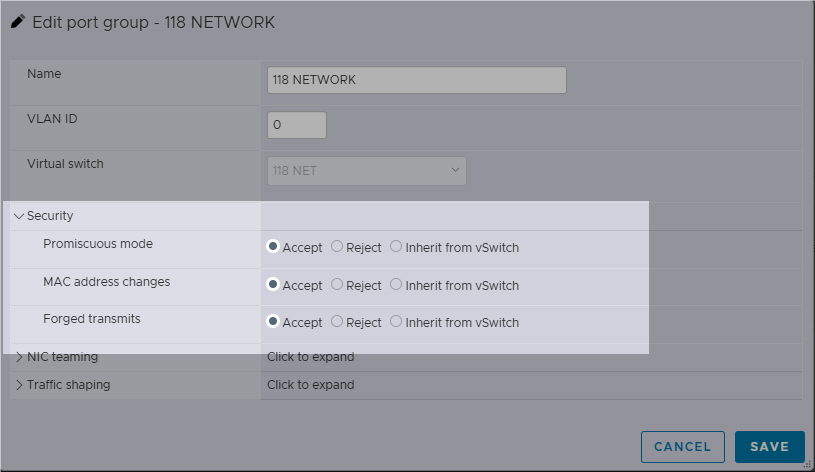This screenshot has width=815, height=472.
Task: Expand the Traffic shaping section
Action: point(19,385)
